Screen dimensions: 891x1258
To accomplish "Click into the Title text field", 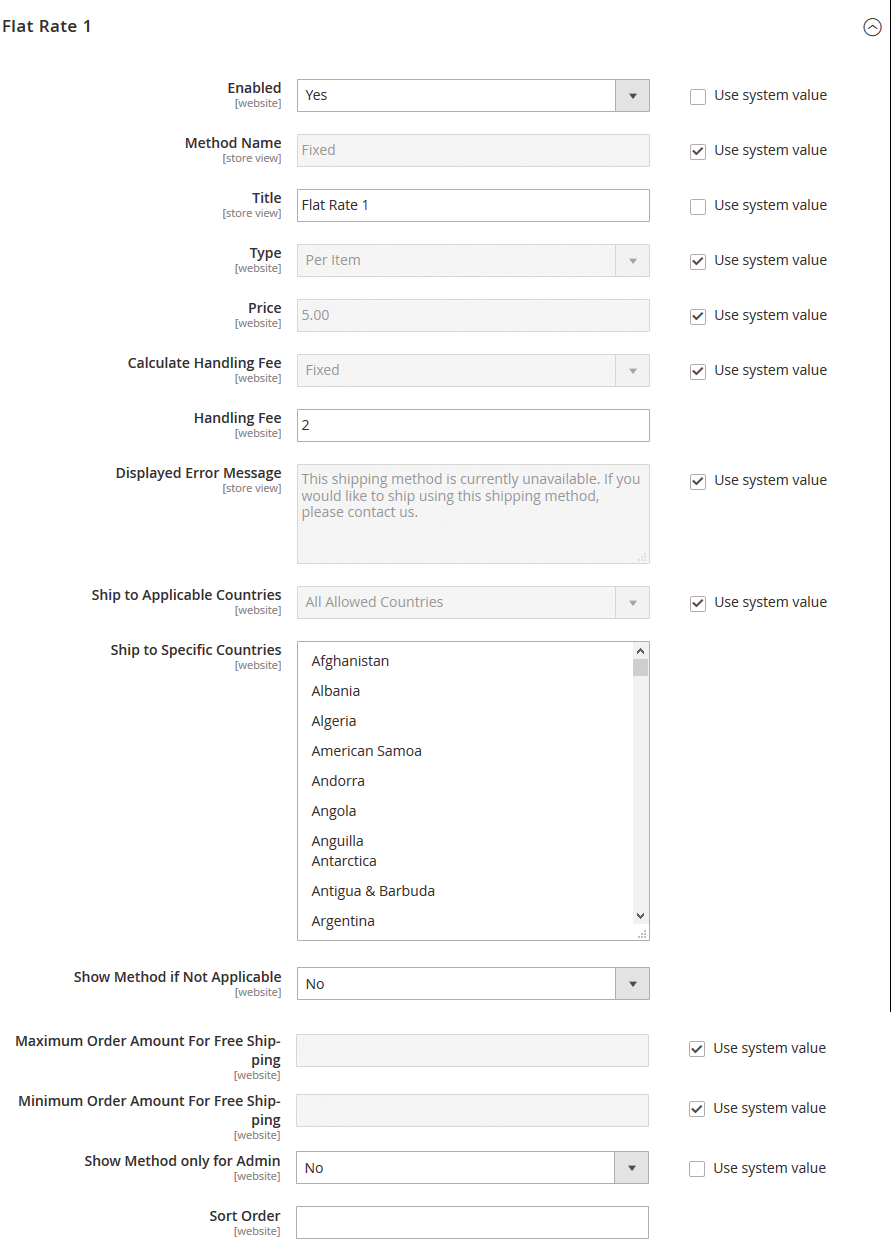I will coord(473,206).
